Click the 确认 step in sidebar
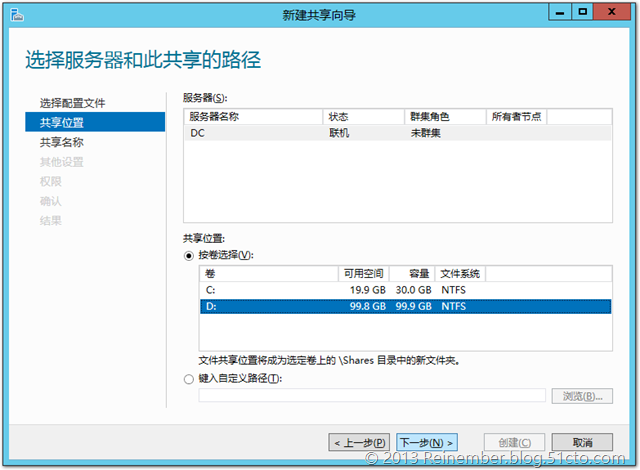 pyautogui.click(x=51, y=201)
